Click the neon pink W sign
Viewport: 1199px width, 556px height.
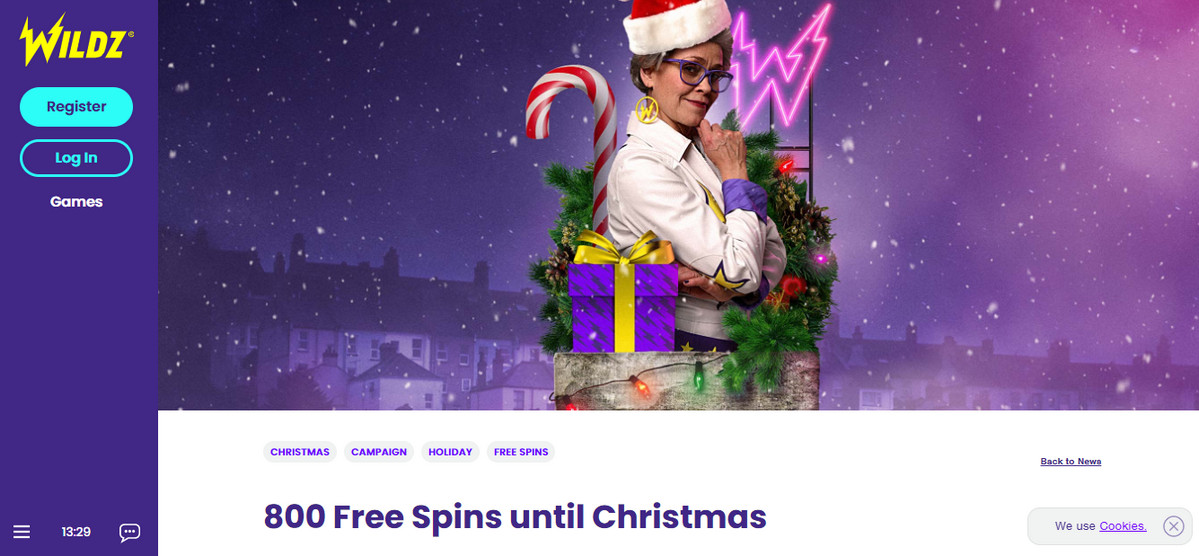[781, 65]
